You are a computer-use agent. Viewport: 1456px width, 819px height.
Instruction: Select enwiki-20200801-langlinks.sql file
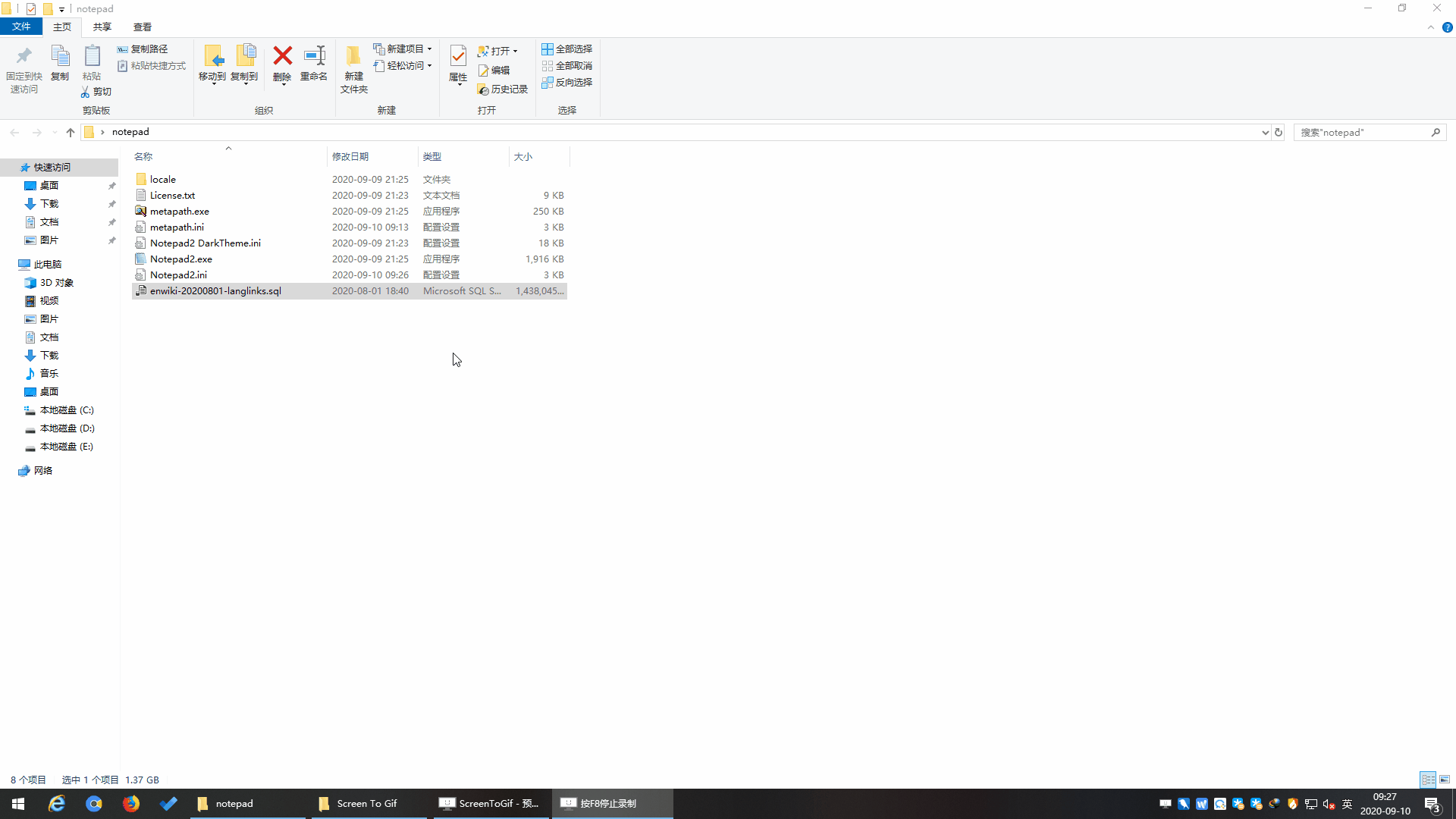[216, 290]
